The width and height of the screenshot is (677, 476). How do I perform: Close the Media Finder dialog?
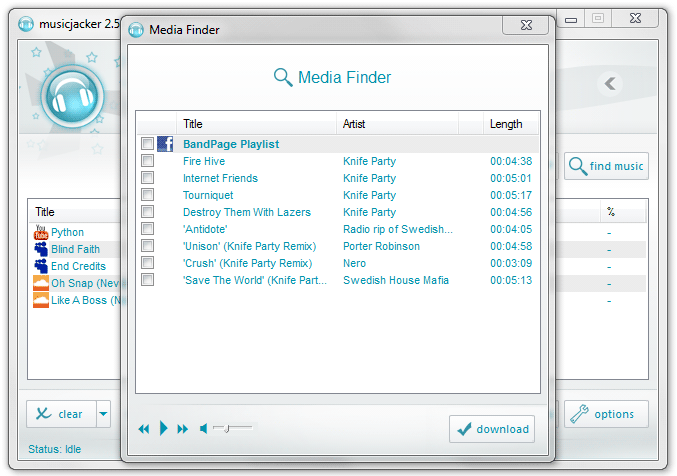coord(525,25)
